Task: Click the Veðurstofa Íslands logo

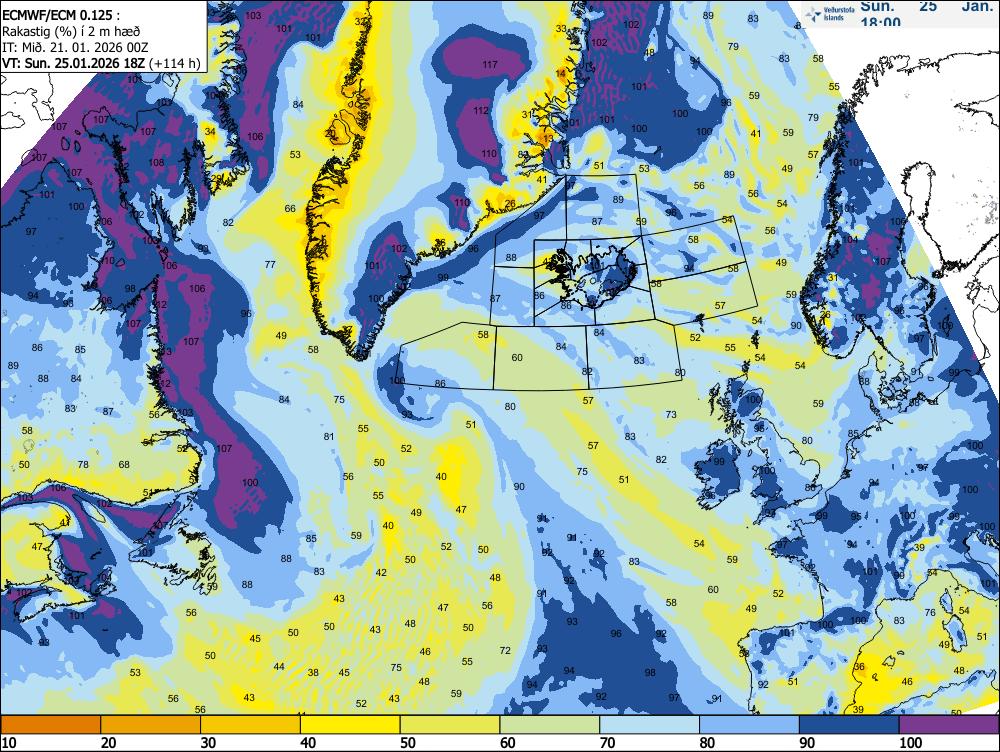Action: pyautogui.click(x=828, y=14)
